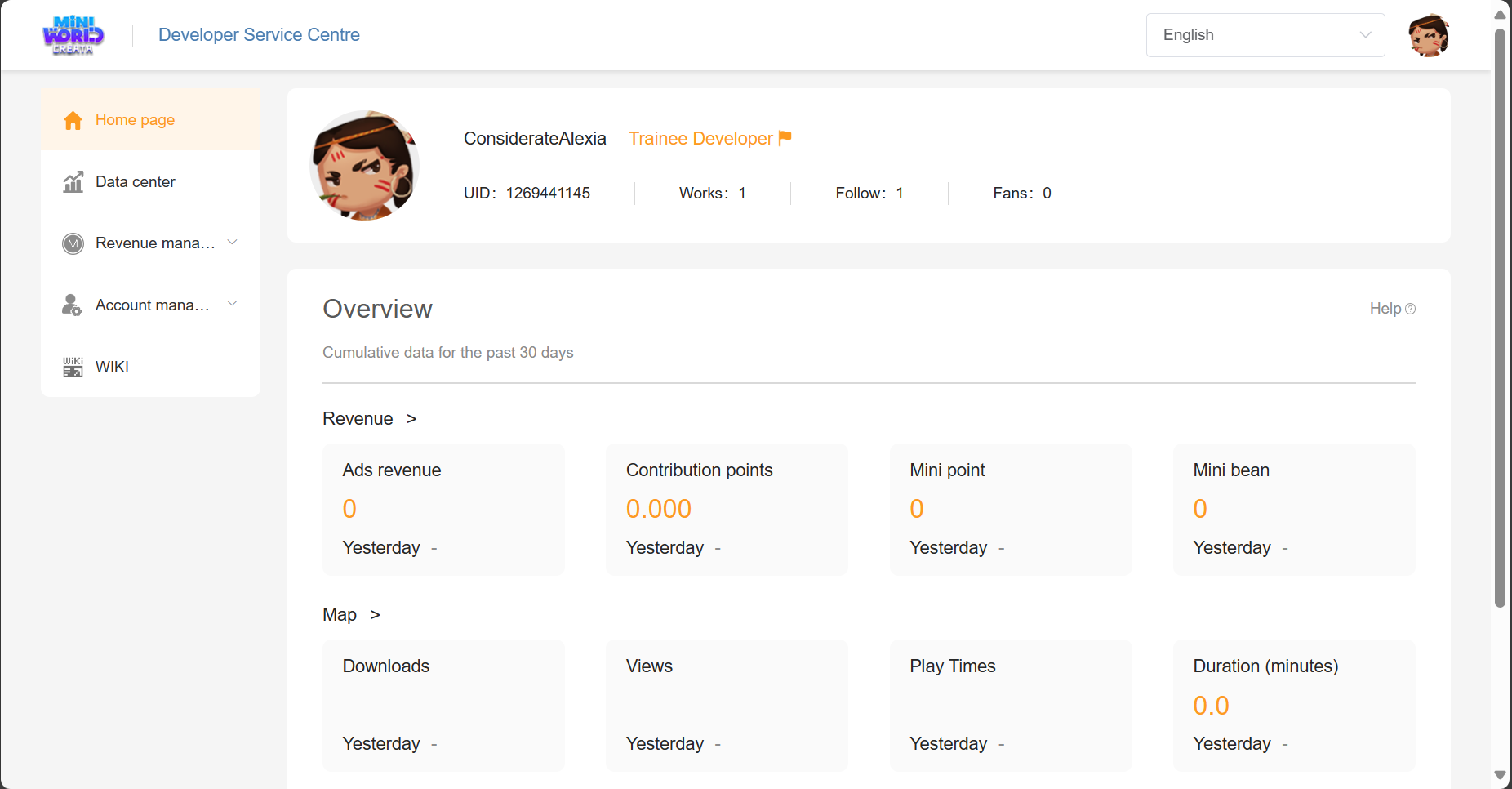
Task: Click the orange flag icon
Action: click(785, 138)
